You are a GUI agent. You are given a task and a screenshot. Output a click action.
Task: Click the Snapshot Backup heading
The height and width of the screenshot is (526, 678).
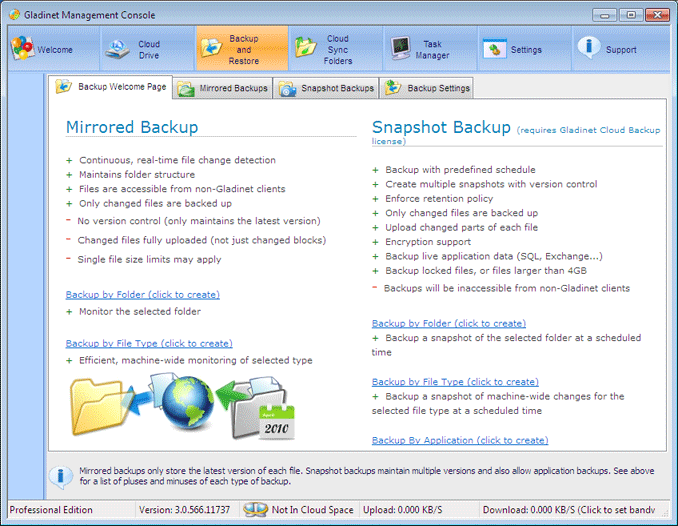(x=441, y=127)
